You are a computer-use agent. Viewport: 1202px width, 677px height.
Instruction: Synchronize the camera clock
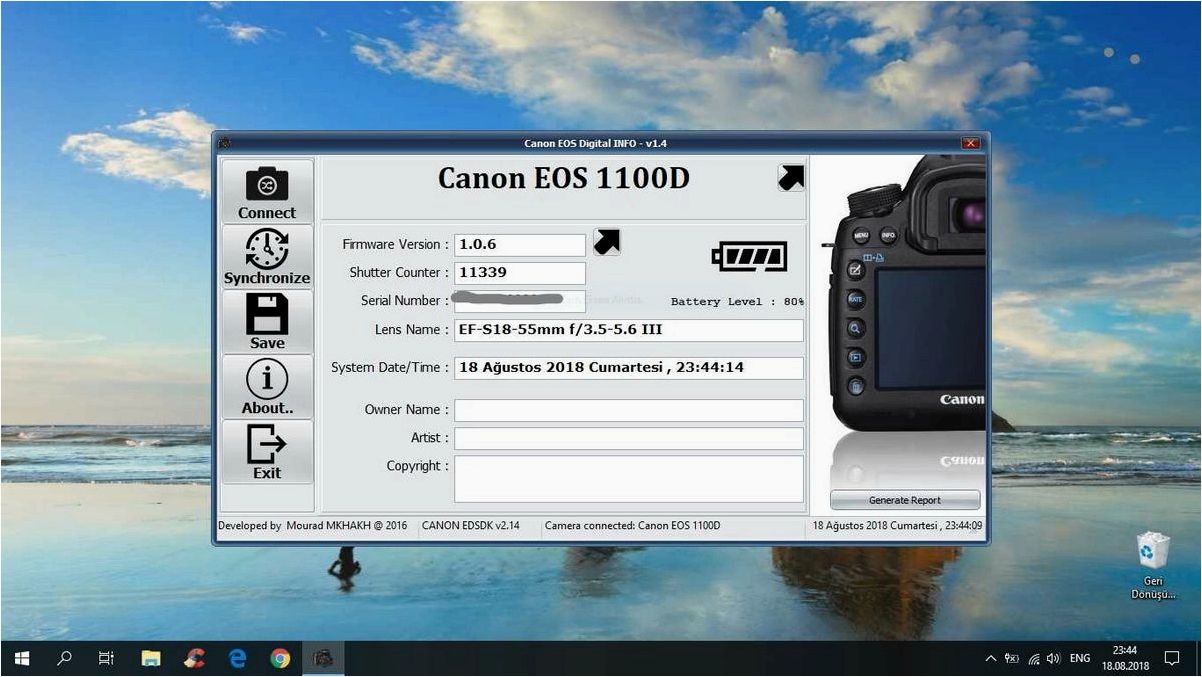[267, 256]
